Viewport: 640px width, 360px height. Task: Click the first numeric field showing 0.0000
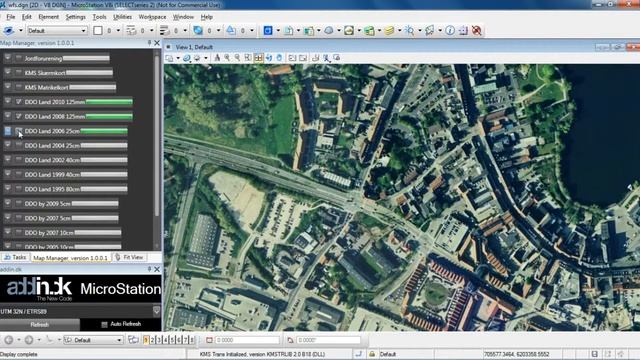(247, 340)
